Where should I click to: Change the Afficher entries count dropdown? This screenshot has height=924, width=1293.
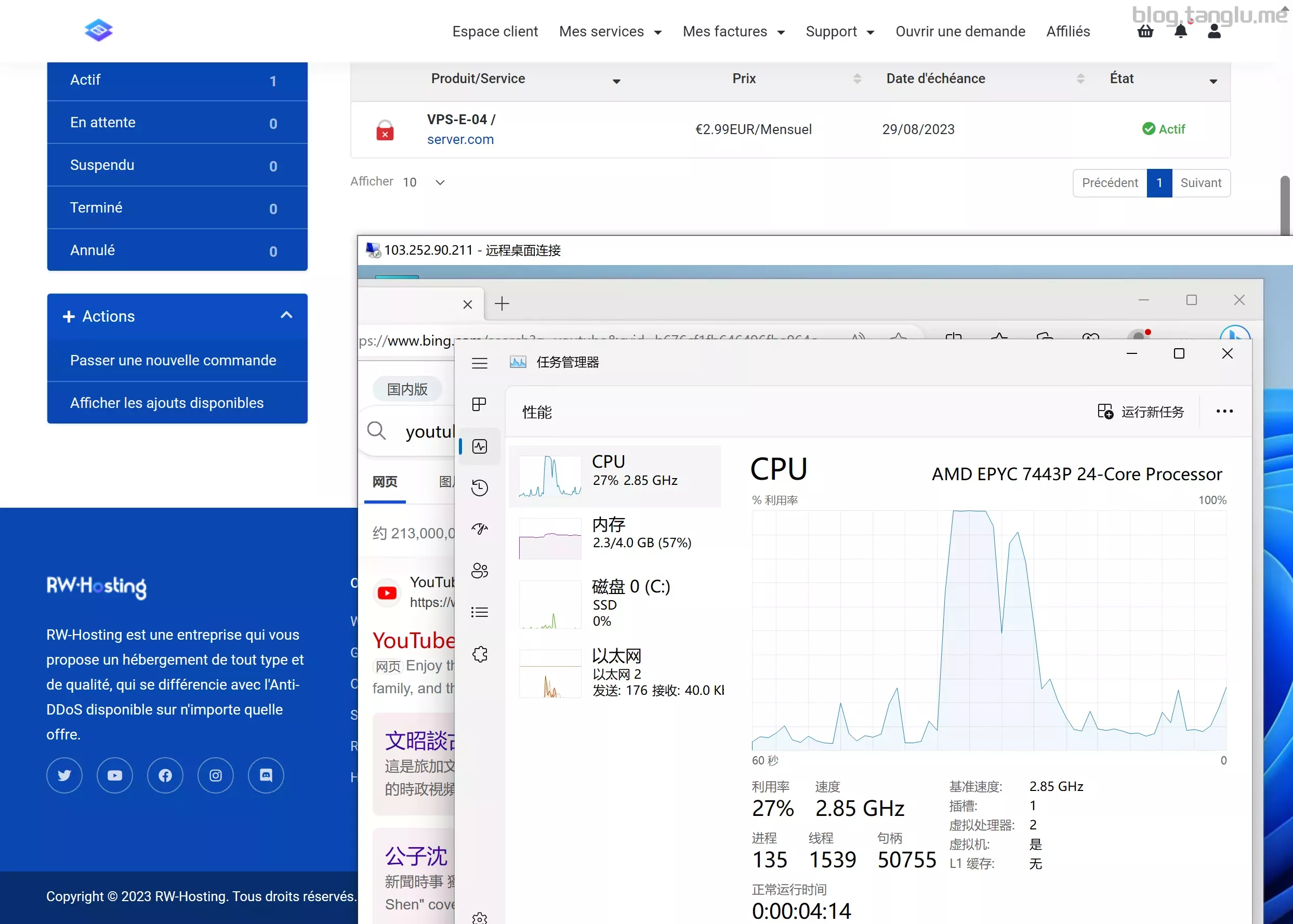click(x=424, y=182)
